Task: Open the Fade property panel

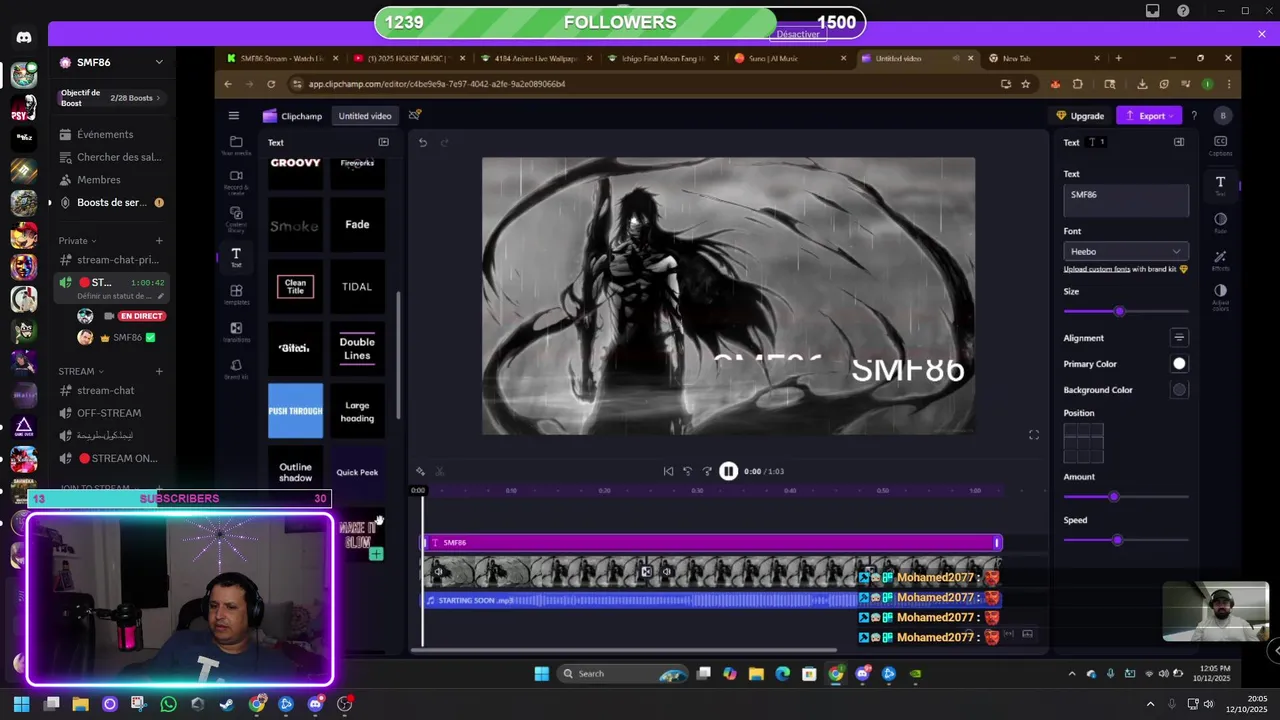Action: pyautogui.click(x=1220, y=223)
